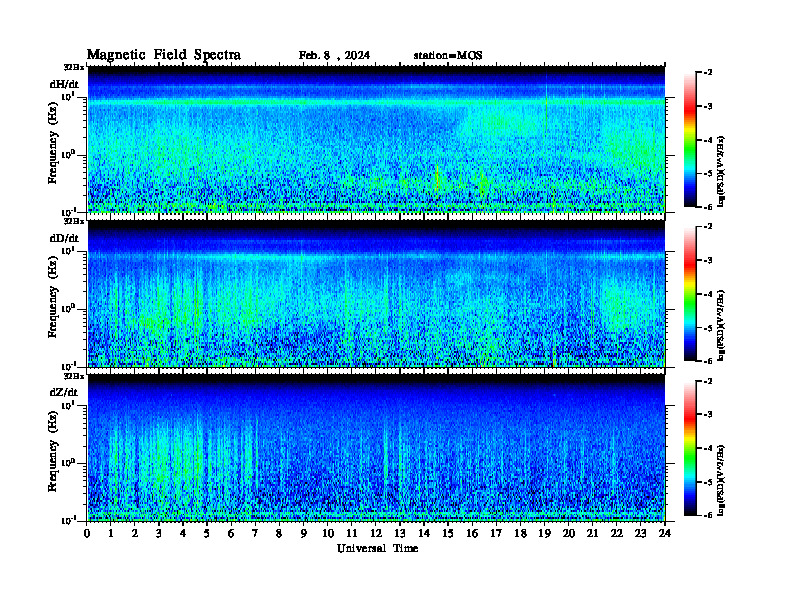Click hour '3' on the Universal Time axis
This screenshot has width=792, height=612.
tap(159, 533)
